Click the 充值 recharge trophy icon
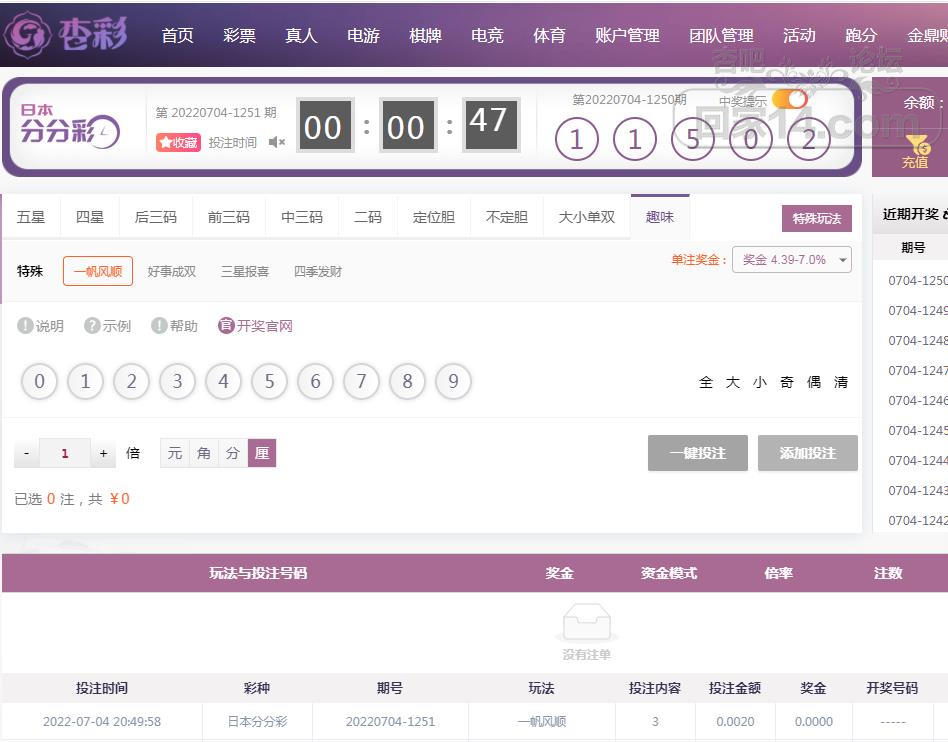The height and width of the screenshot is (742, 948). click(916, 150)
